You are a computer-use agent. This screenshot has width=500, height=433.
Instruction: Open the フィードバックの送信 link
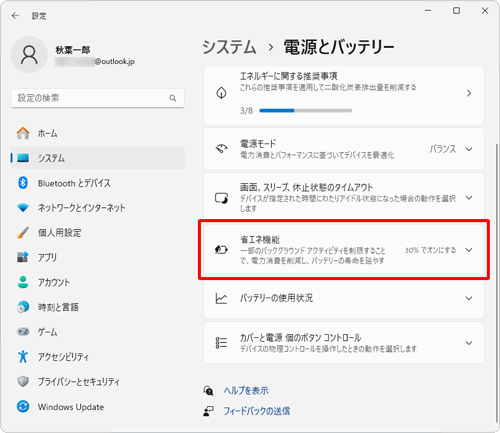(x=257, y=411)
